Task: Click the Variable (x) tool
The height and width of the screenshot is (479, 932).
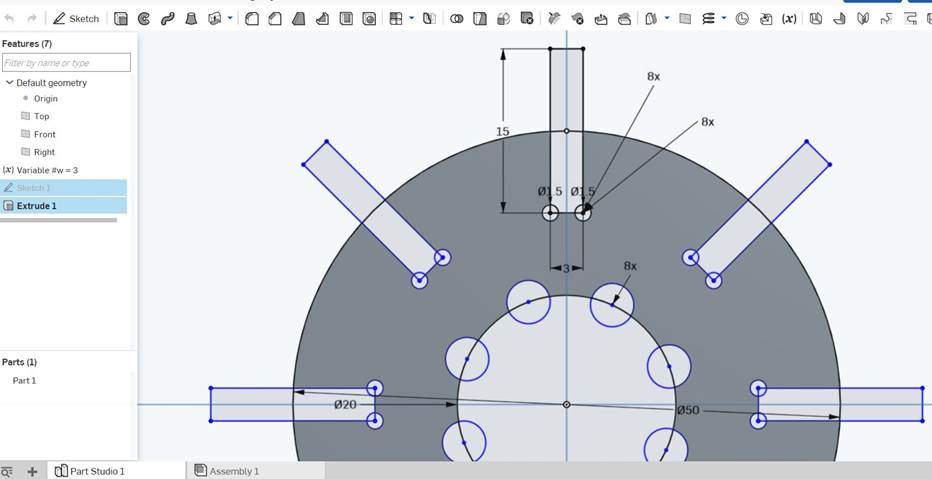Action: click(x=789, y=18)
